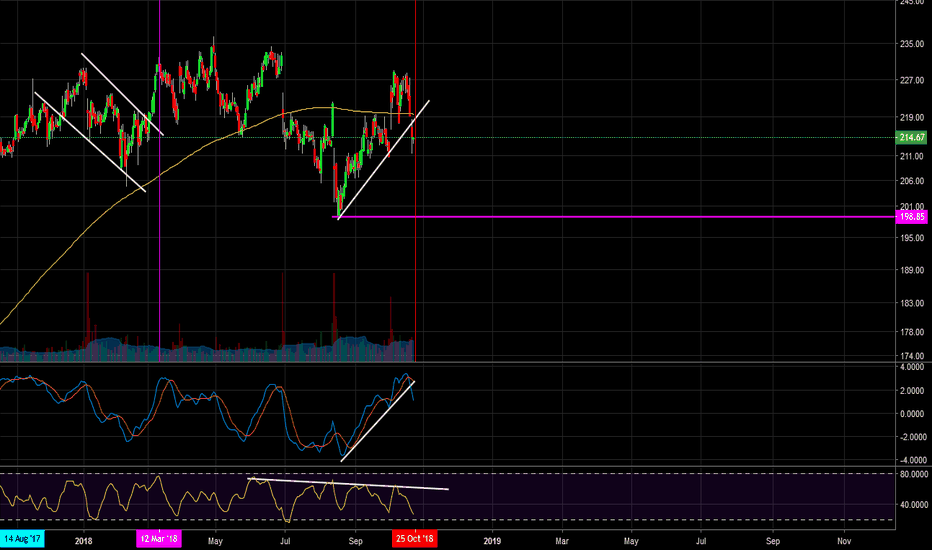Click the magenta 198.85 price label

pyautogui.click(x=911, y=217)
